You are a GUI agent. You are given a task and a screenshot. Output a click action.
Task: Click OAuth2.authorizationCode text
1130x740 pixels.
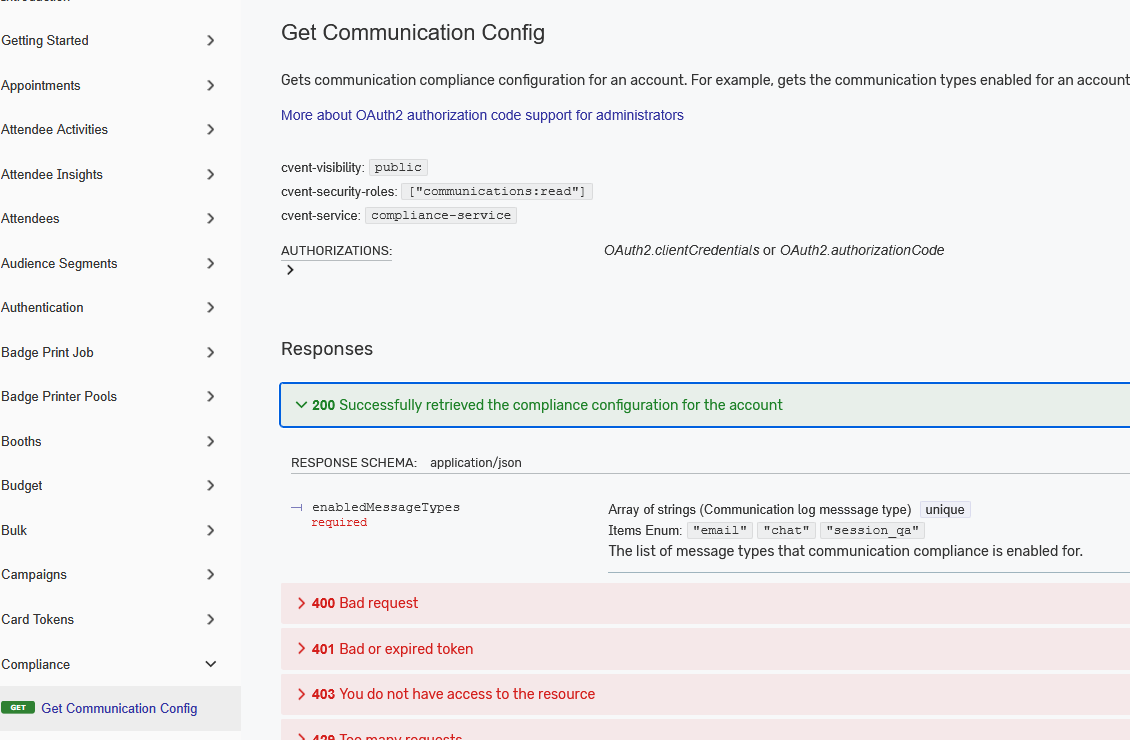[x=862, y=250]
